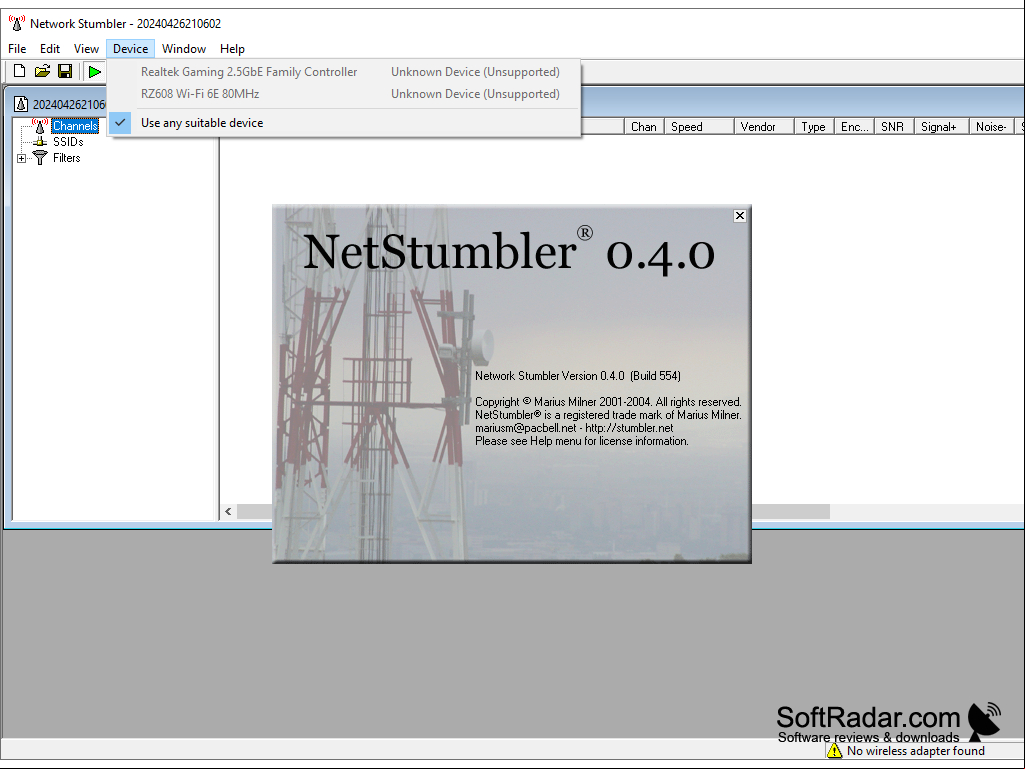Click the SSIDs icon in tree

click(x=41, y=142)
